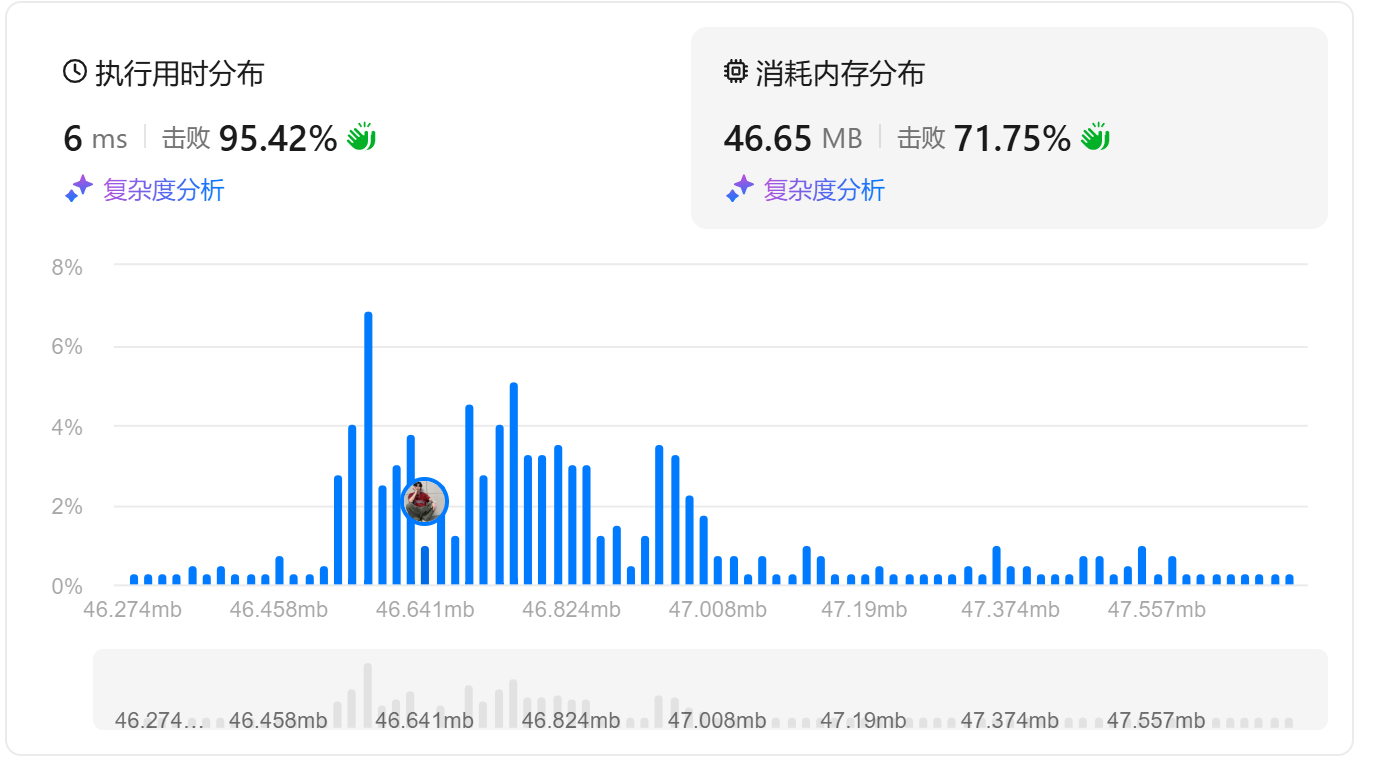Click the 47.19mb axis label on the main chart
The width and height of the screenshot is (1373, 764).
point(864,609)
